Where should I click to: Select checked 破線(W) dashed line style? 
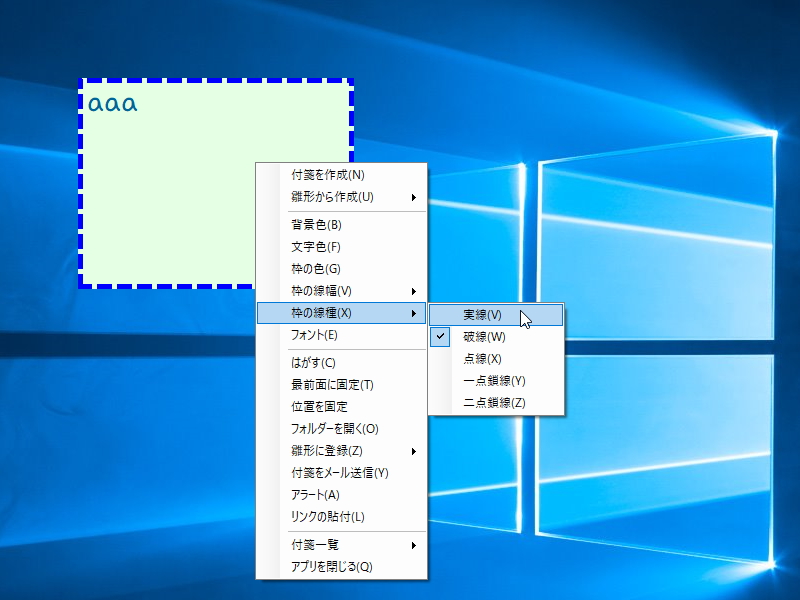[x=496, y=337]
